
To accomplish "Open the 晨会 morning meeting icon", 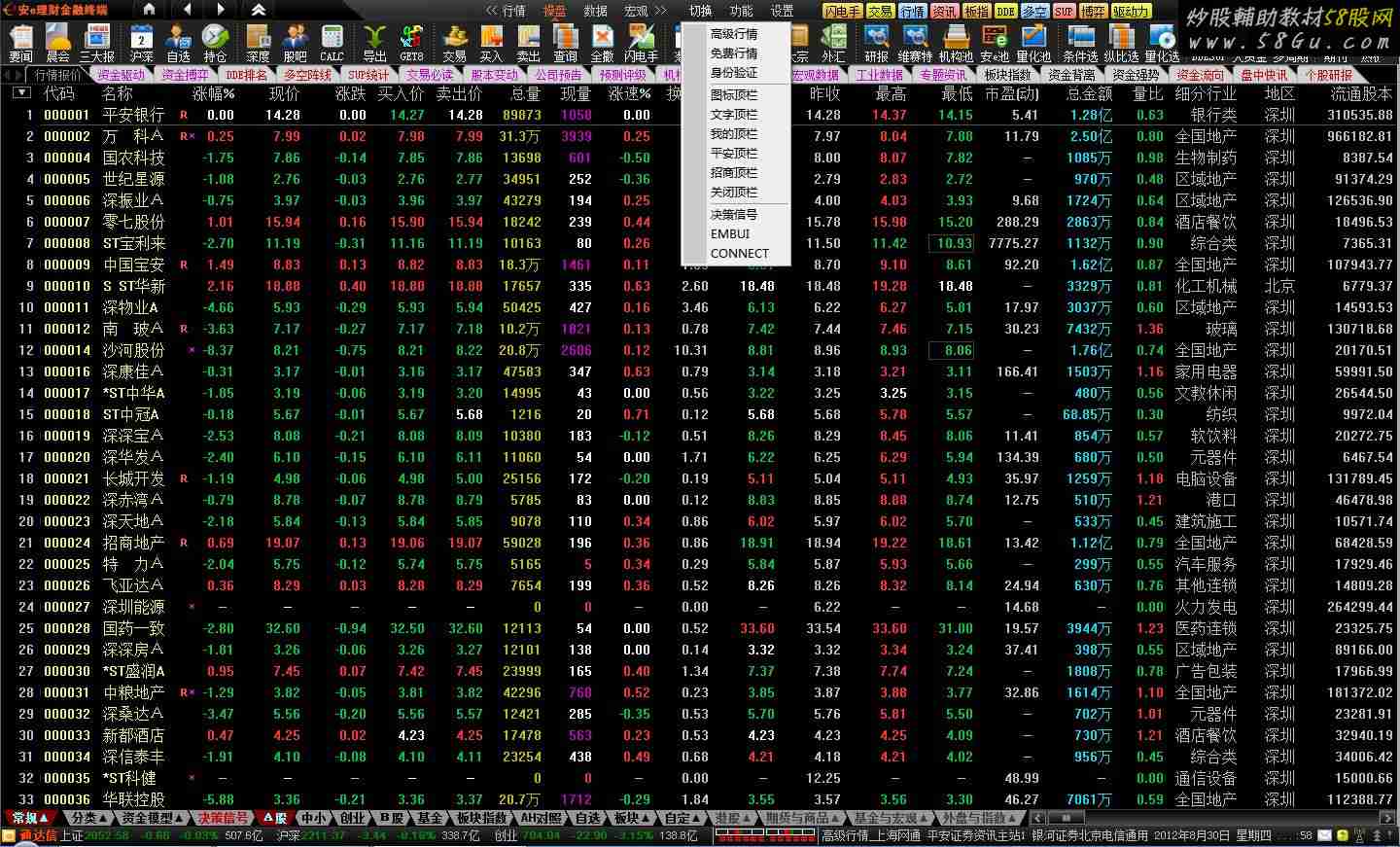I will [x=57, y=44].
